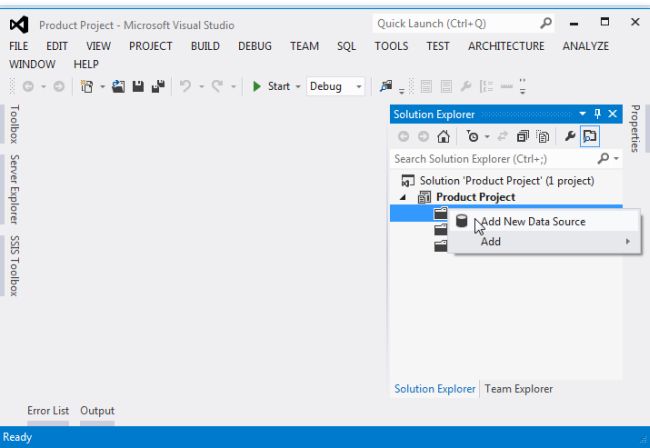Collapse the Product Project tree node

coord(403,198)
